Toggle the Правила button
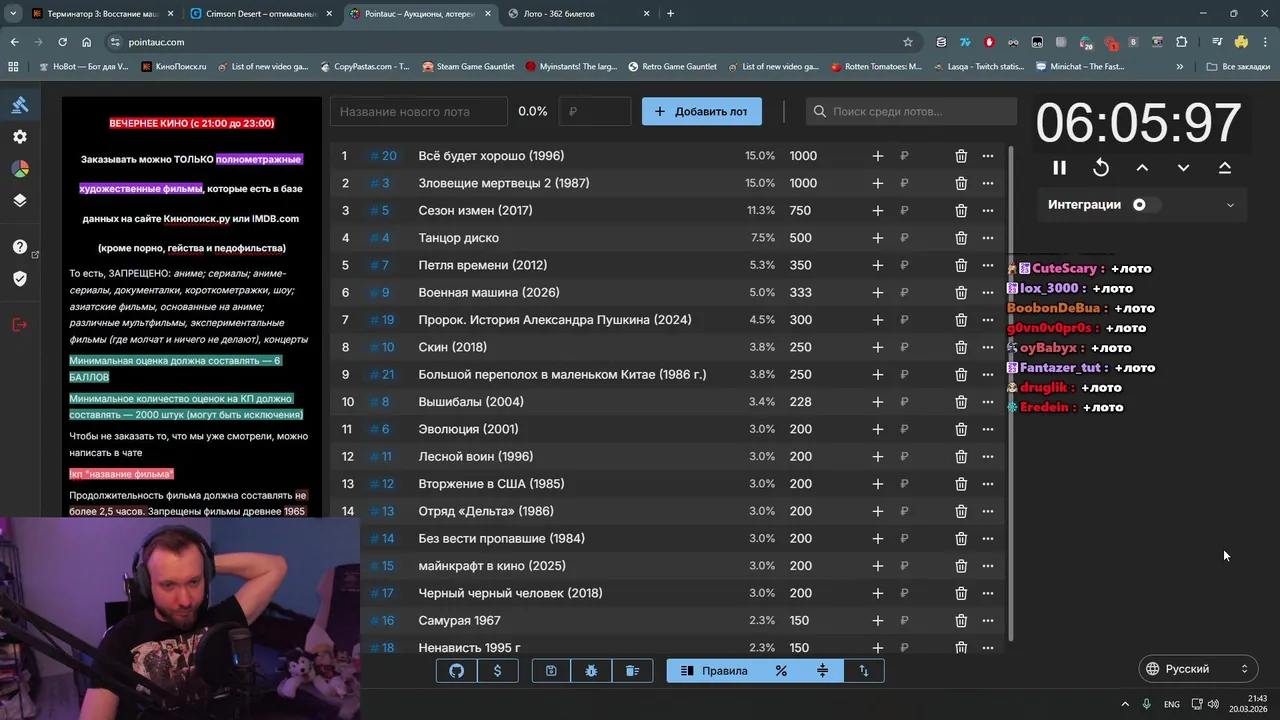Screen dimensions: 1280x720 714,671
